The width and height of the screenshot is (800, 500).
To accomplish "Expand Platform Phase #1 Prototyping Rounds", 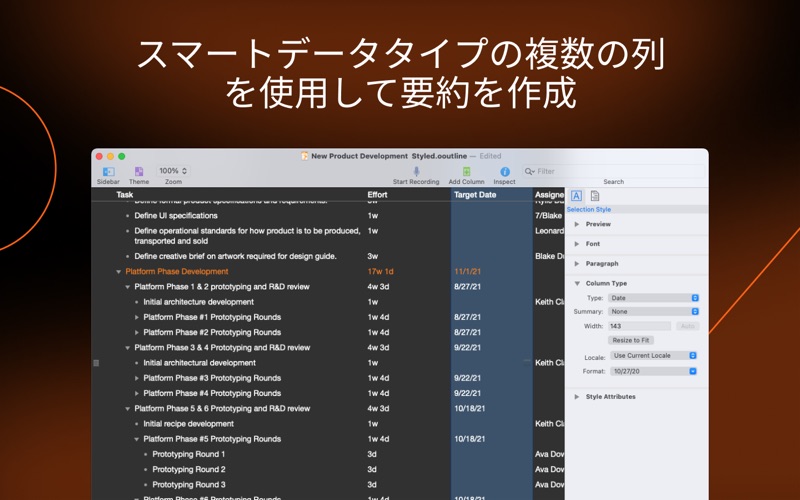I will (137, 317).
